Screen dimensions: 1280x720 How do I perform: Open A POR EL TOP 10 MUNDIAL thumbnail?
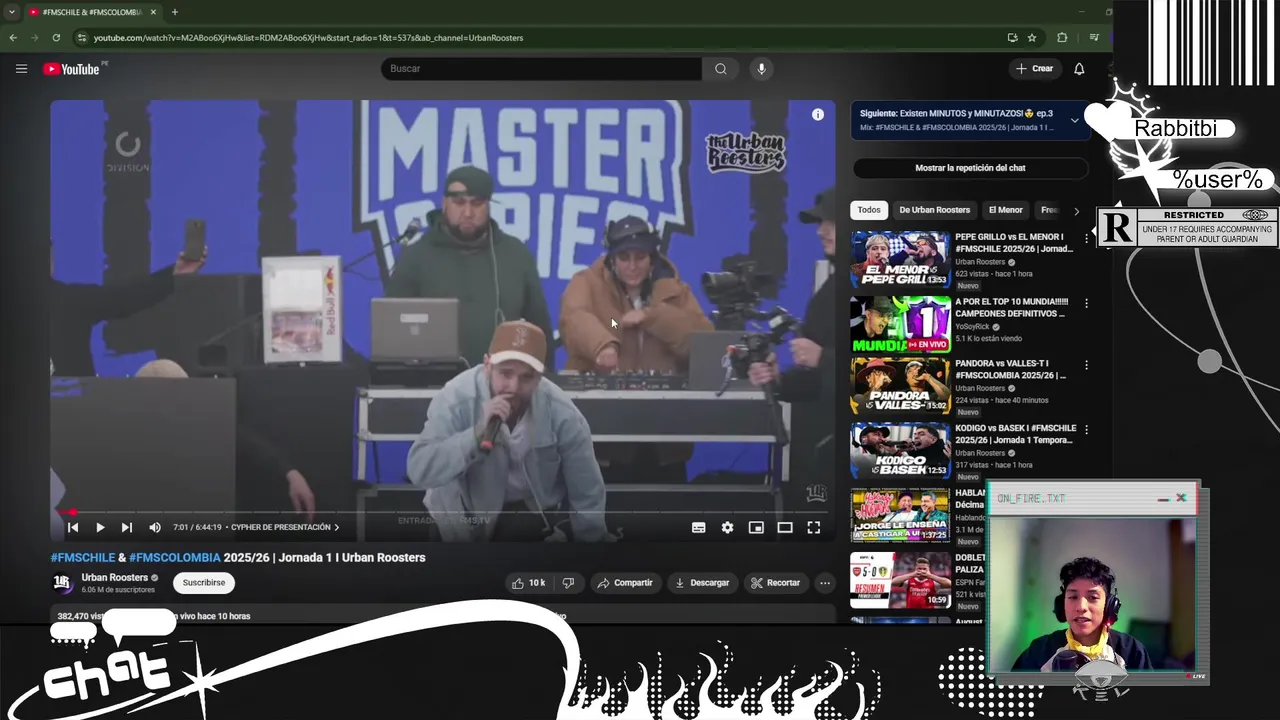[900, 324]
